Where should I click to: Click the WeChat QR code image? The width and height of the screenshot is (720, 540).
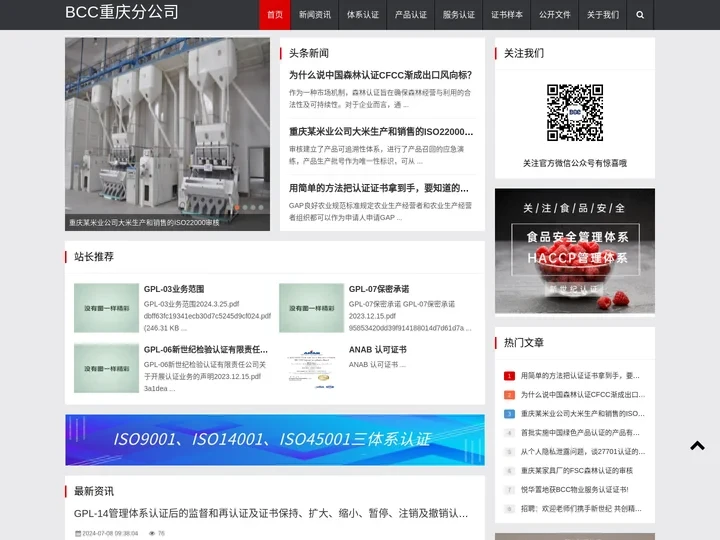click(x=575, y=112)
